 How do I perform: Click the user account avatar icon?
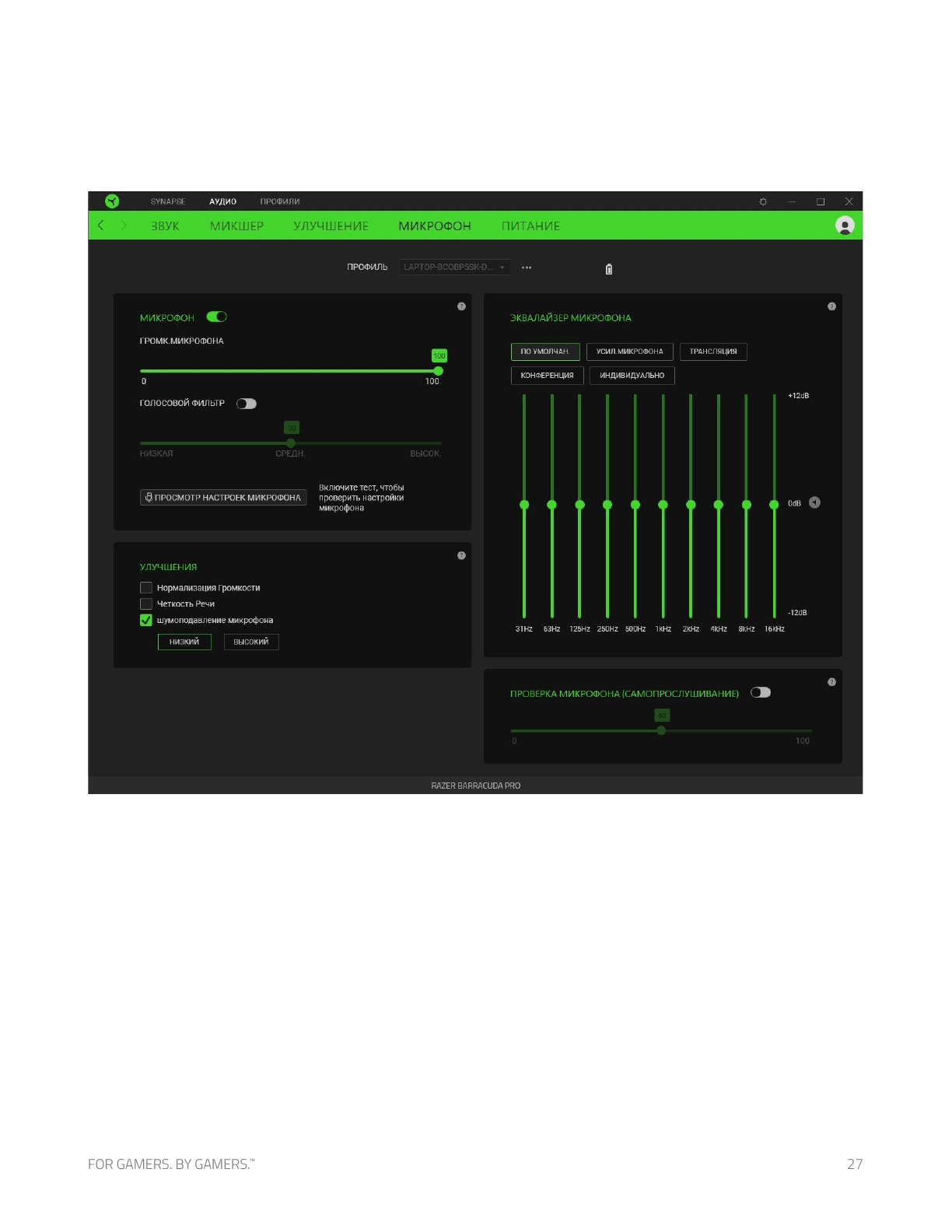coord(844,226)
